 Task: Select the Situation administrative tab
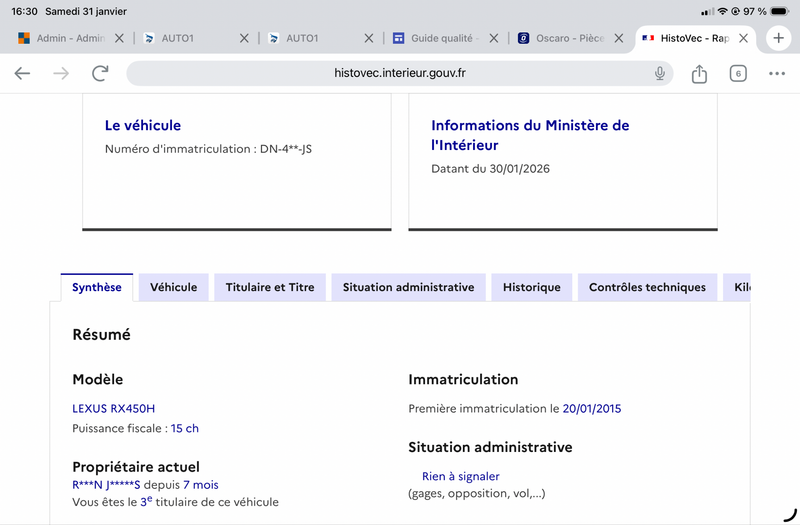[408, 287]
